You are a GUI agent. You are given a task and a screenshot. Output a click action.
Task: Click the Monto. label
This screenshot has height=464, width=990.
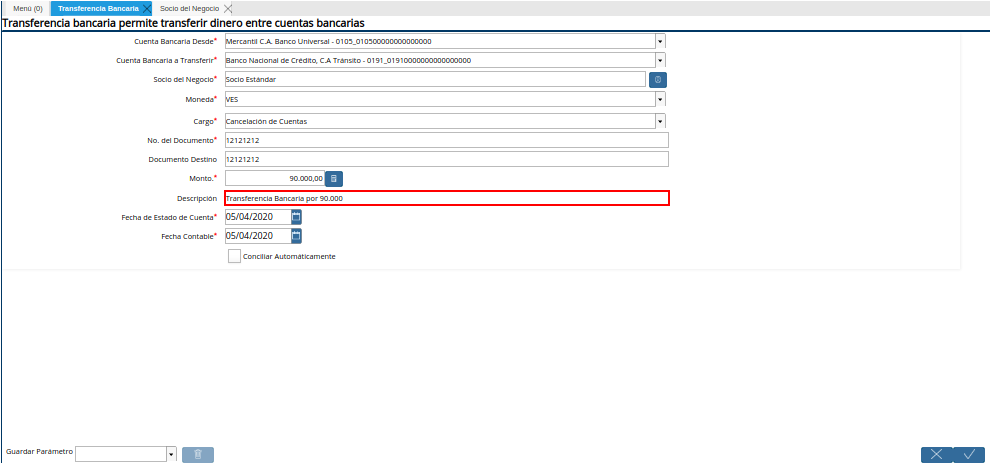201,179
